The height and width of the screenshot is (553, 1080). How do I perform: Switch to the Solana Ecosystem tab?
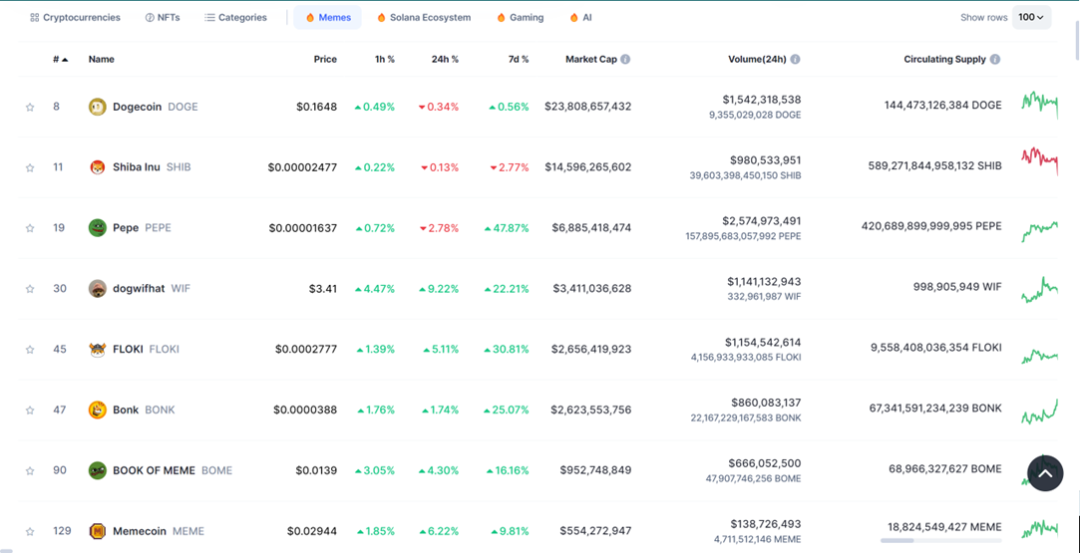pyautogui.click(x=424, y=18)
